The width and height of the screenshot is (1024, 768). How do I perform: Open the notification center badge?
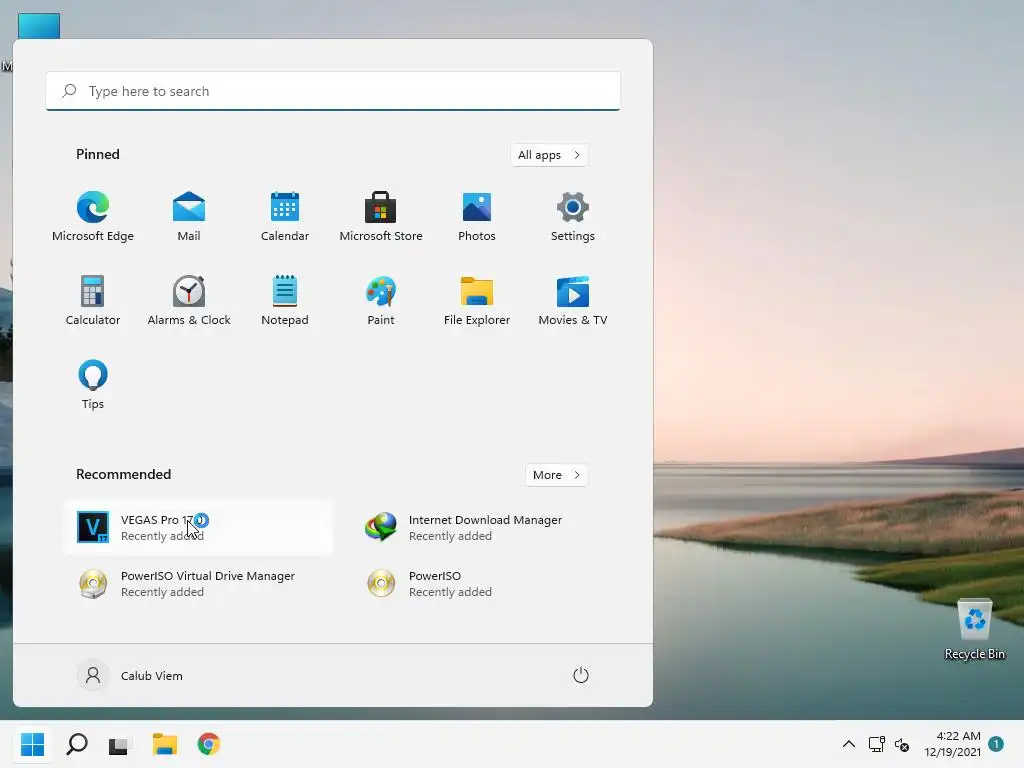point(996,744)
